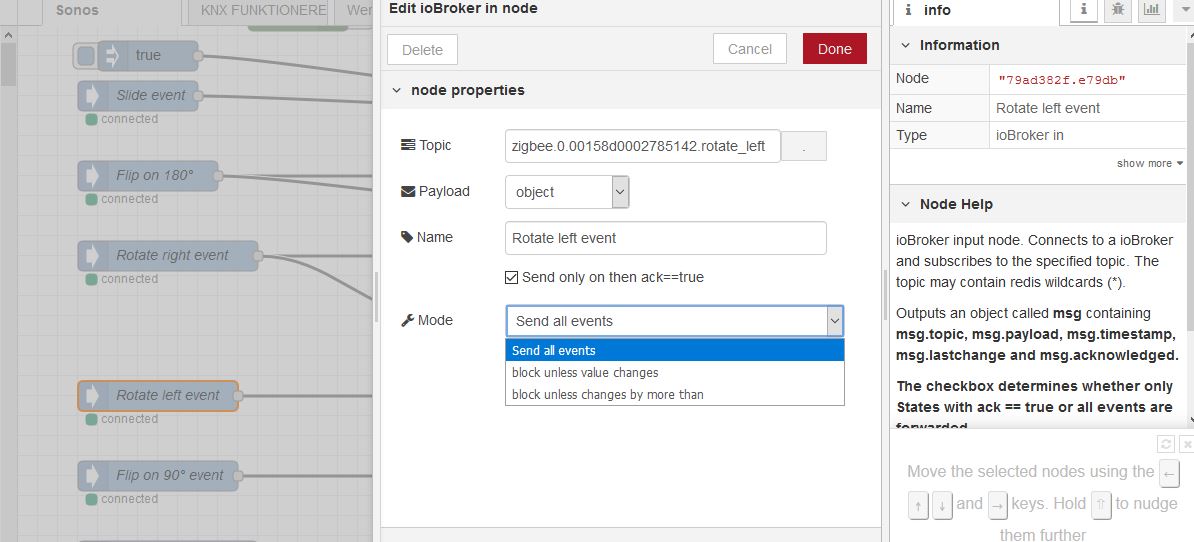Click output port of Rotate left event node

click(238, 396)
